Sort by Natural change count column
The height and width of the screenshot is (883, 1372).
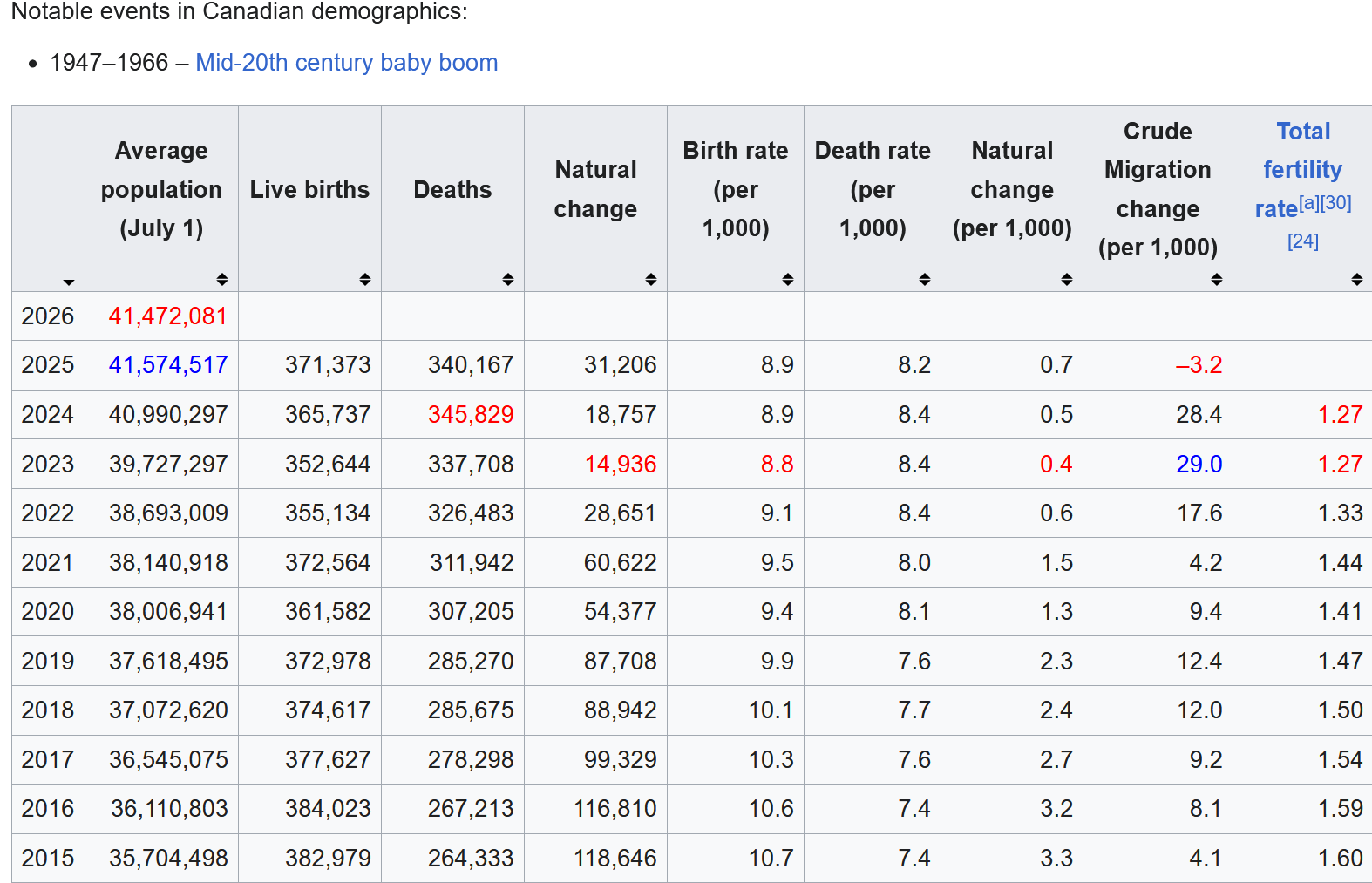tap(651, 279)
